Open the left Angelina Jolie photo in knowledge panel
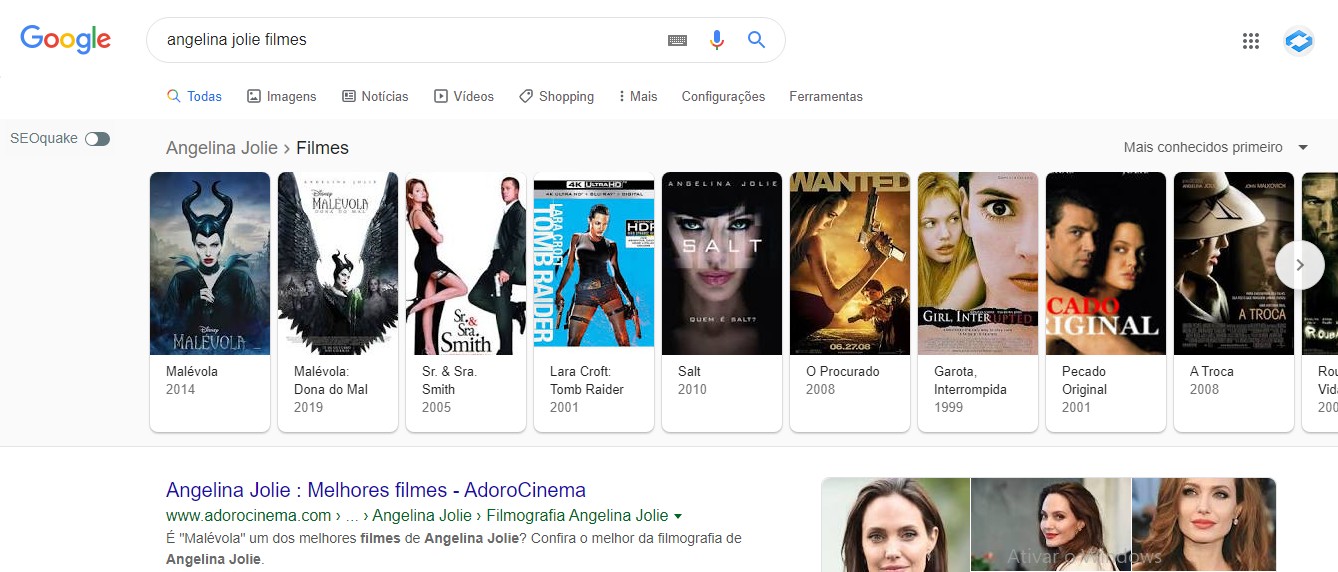1338x572 pixels. click(x=895, y=525)
